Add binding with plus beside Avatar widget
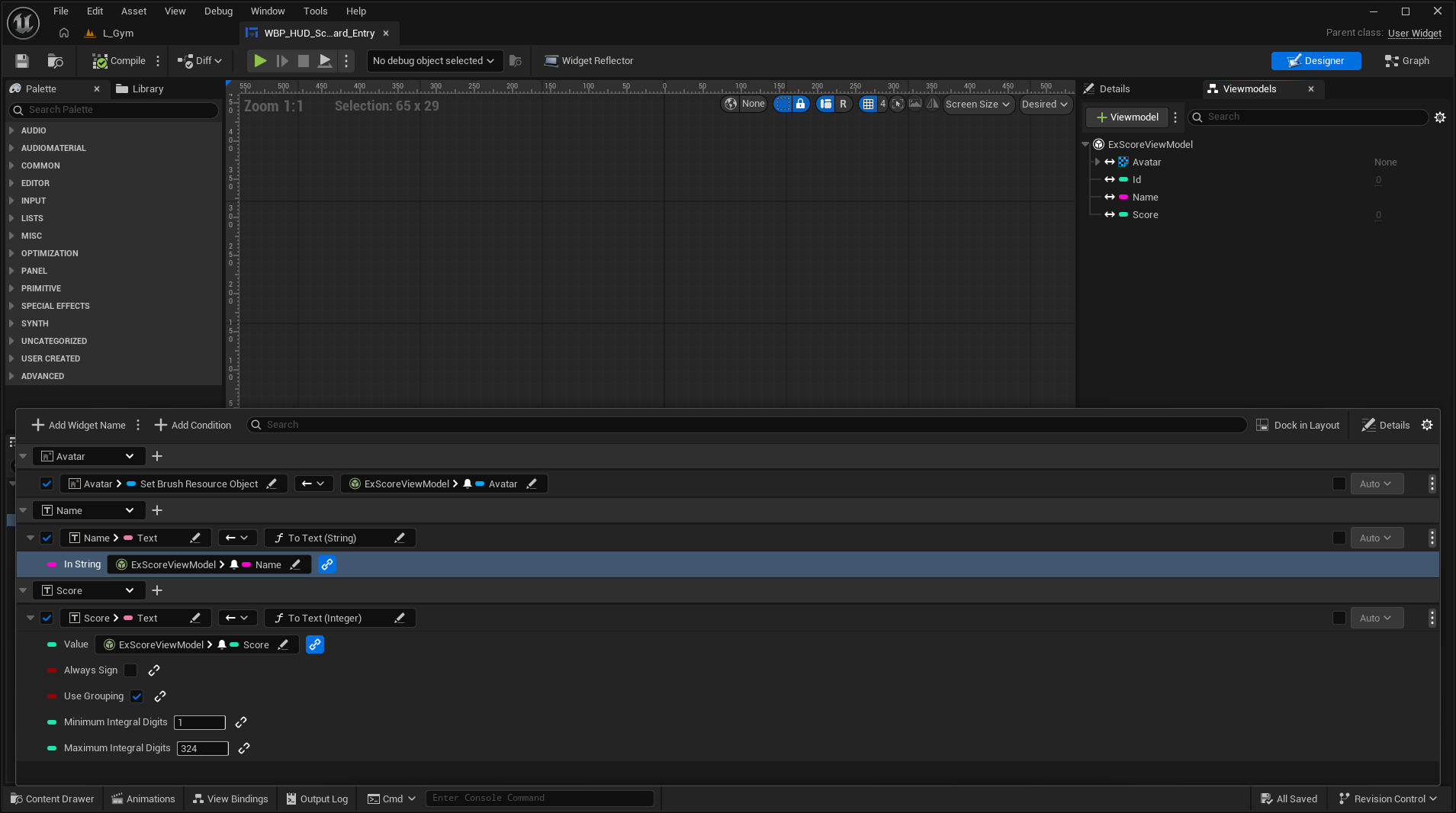Image resolution: width=1456 pixels, height=813 pixels. pos(157,457)
